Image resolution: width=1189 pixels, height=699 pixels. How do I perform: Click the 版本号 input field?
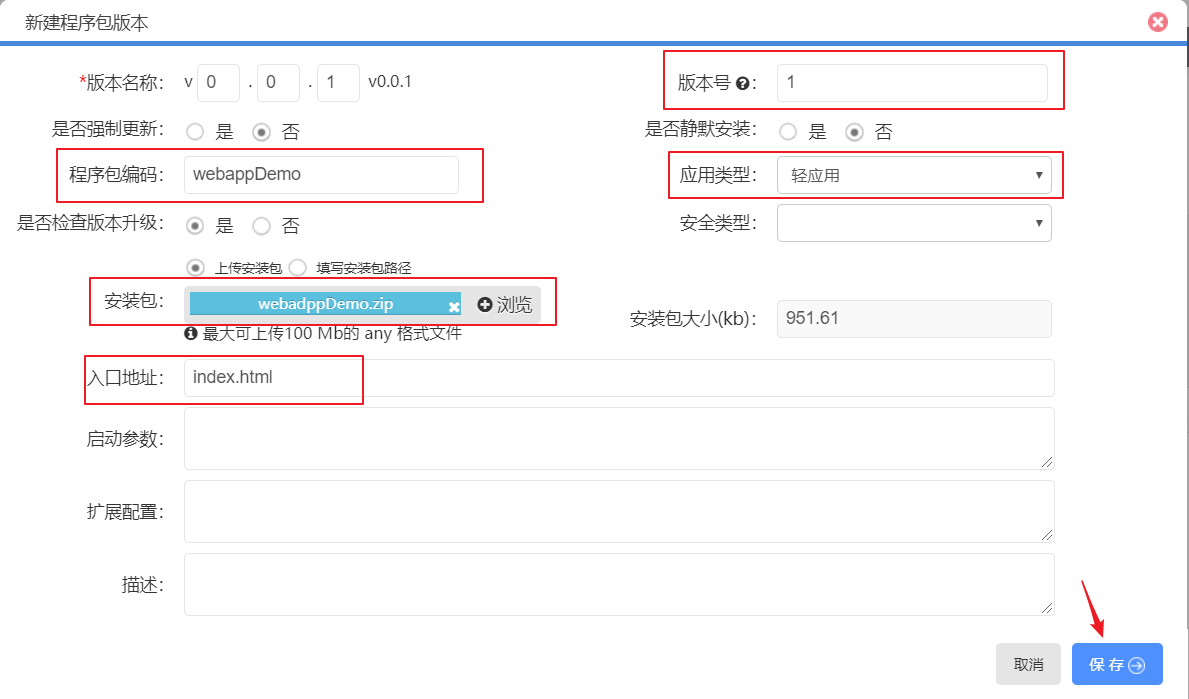pos(912,83)
